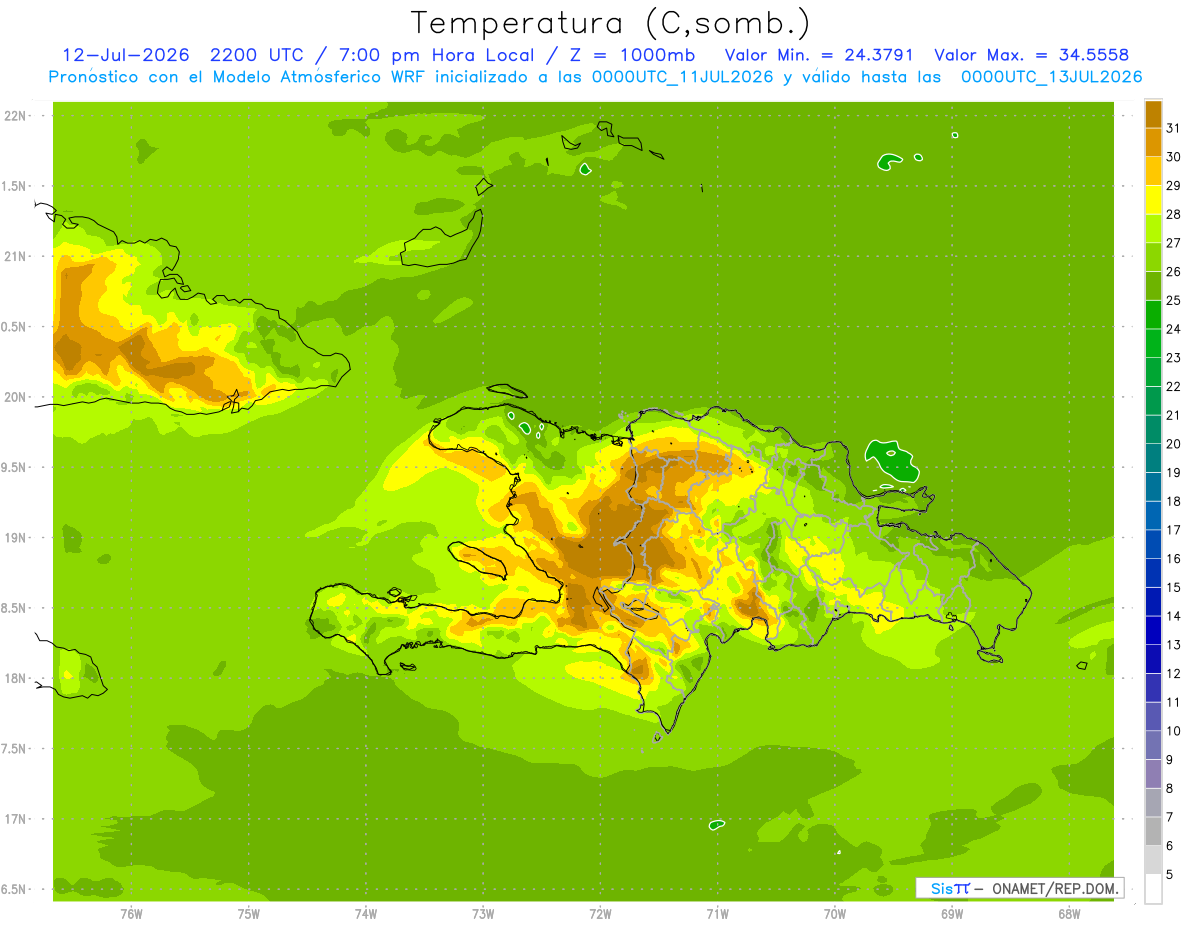The height and width of the screenshot is (927, 1200).
Task: Click the '74W' longitude axis label
Action: pyautogui.click(x=366, y=914)
